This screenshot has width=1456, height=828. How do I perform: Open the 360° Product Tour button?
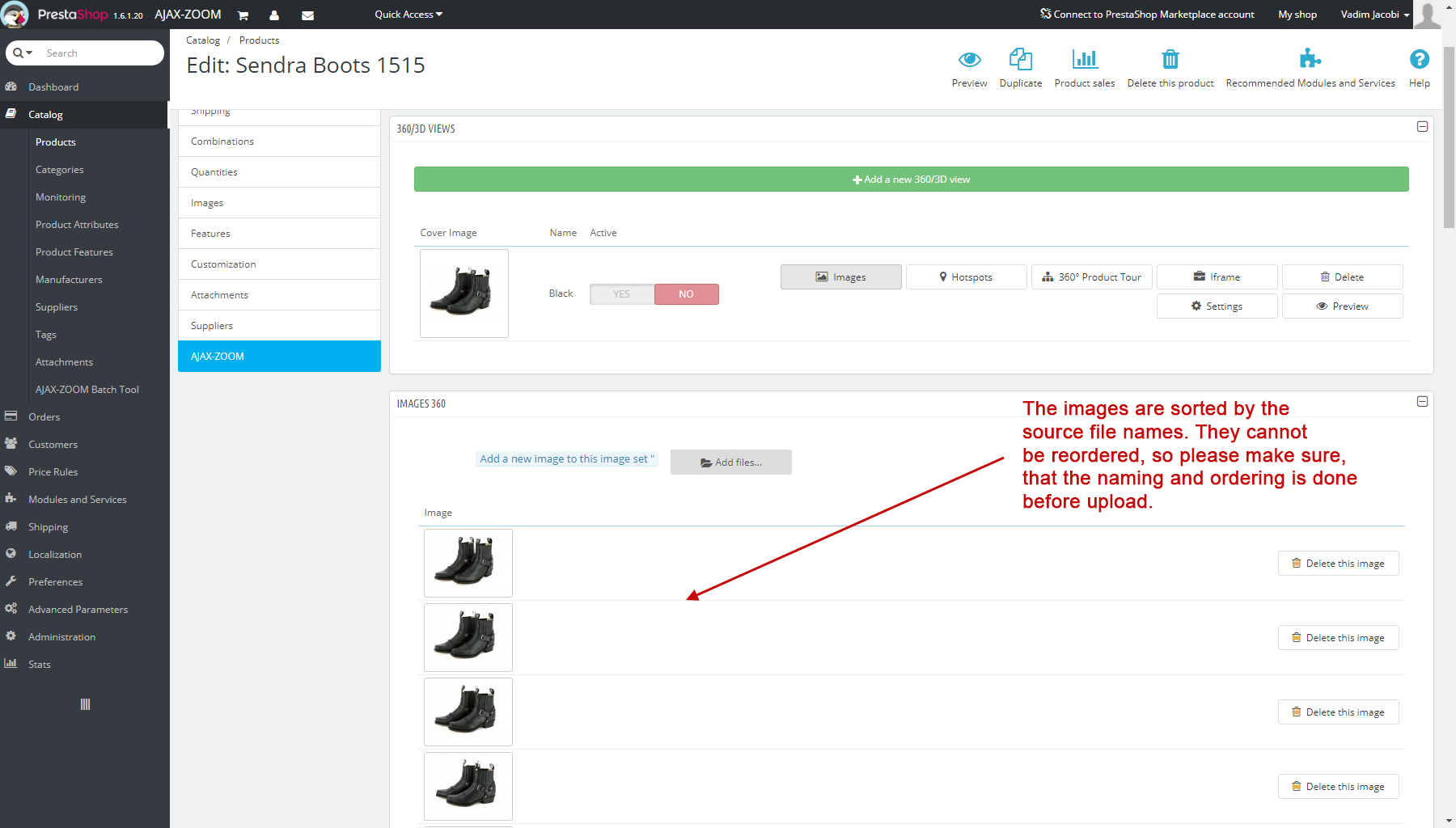1091,277
